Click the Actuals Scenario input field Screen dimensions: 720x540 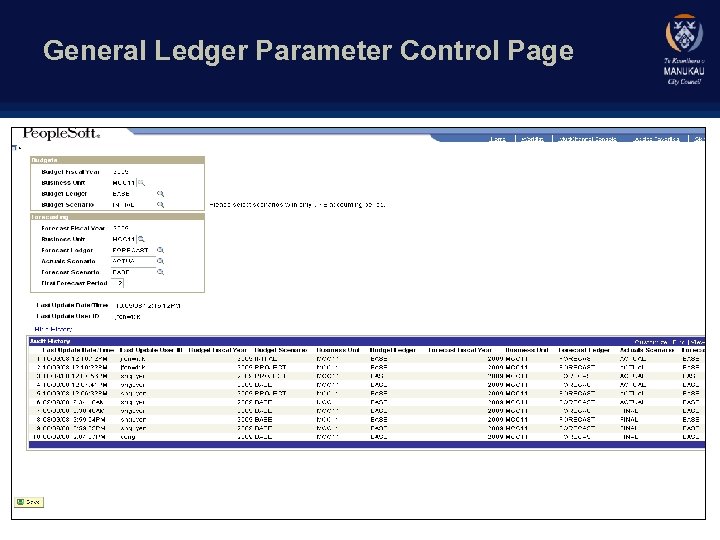(x=133, y=261)
